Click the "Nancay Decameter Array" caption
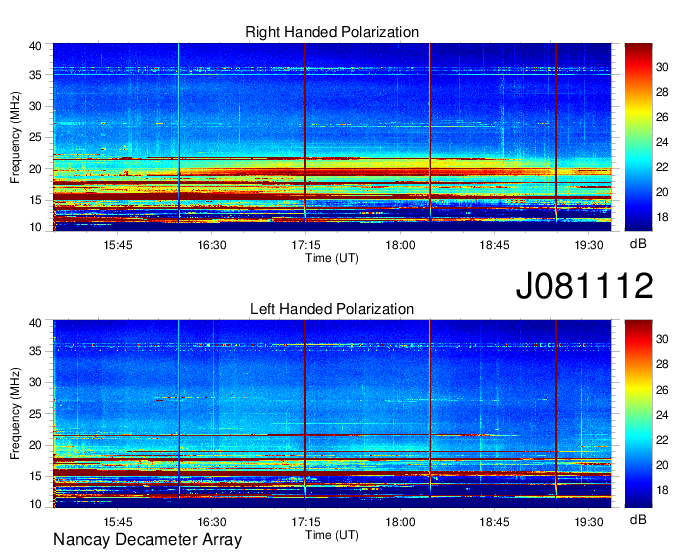The image size is (680, 552). pos(147,540)
